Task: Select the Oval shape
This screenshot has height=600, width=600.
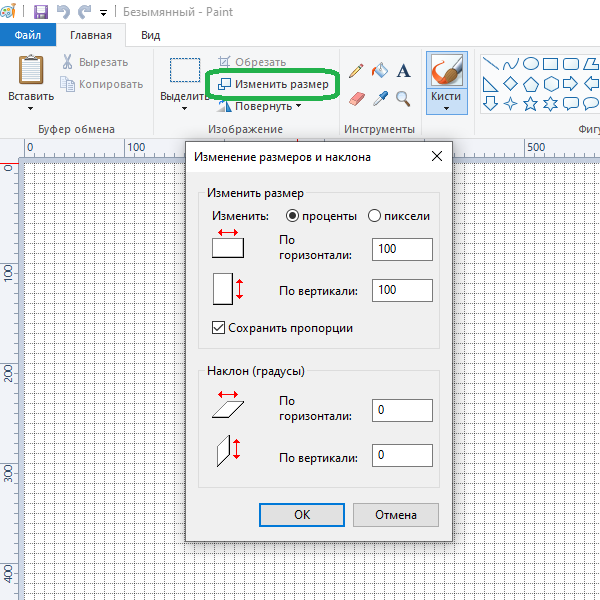Action: (531, 64)
